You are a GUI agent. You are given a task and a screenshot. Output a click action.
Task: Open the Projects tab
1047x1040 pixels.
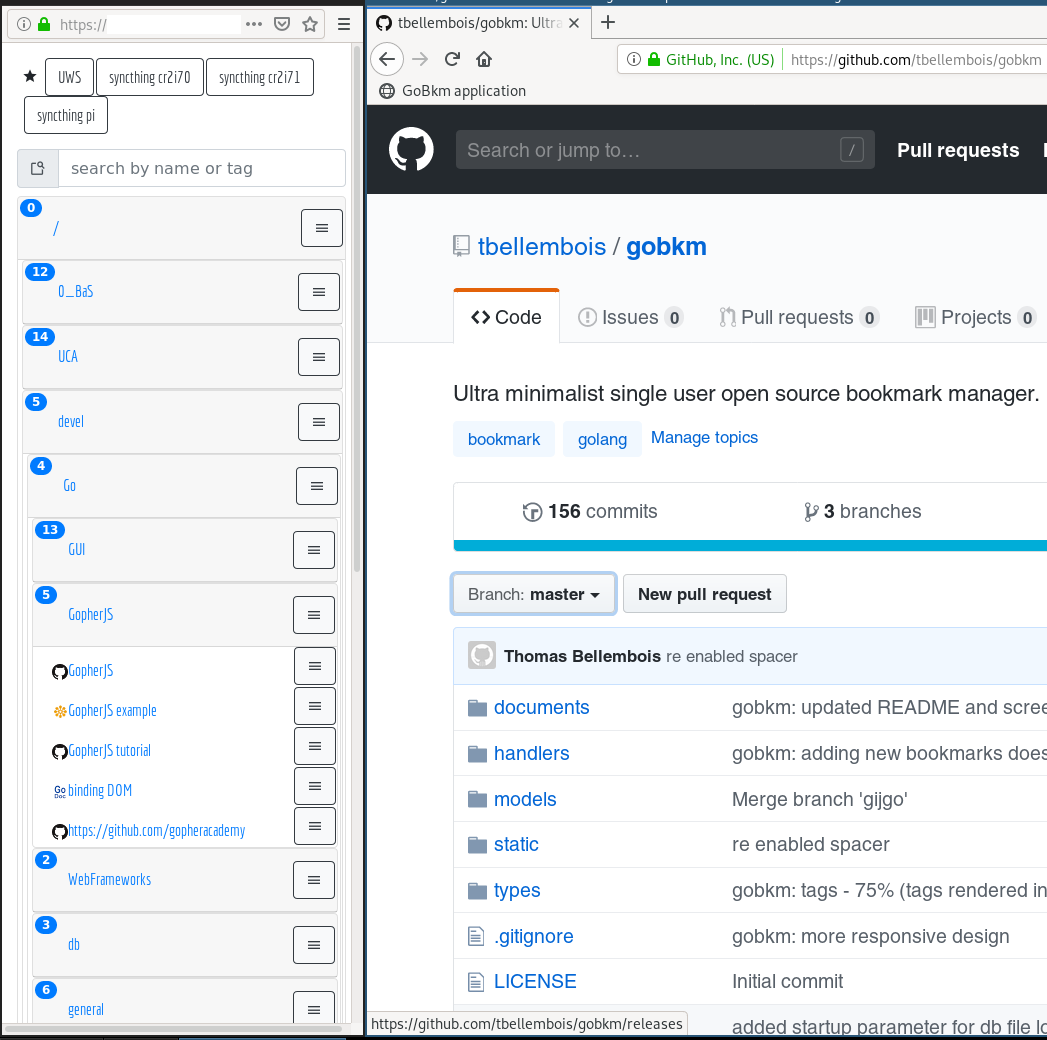click(x=975, y=317)
